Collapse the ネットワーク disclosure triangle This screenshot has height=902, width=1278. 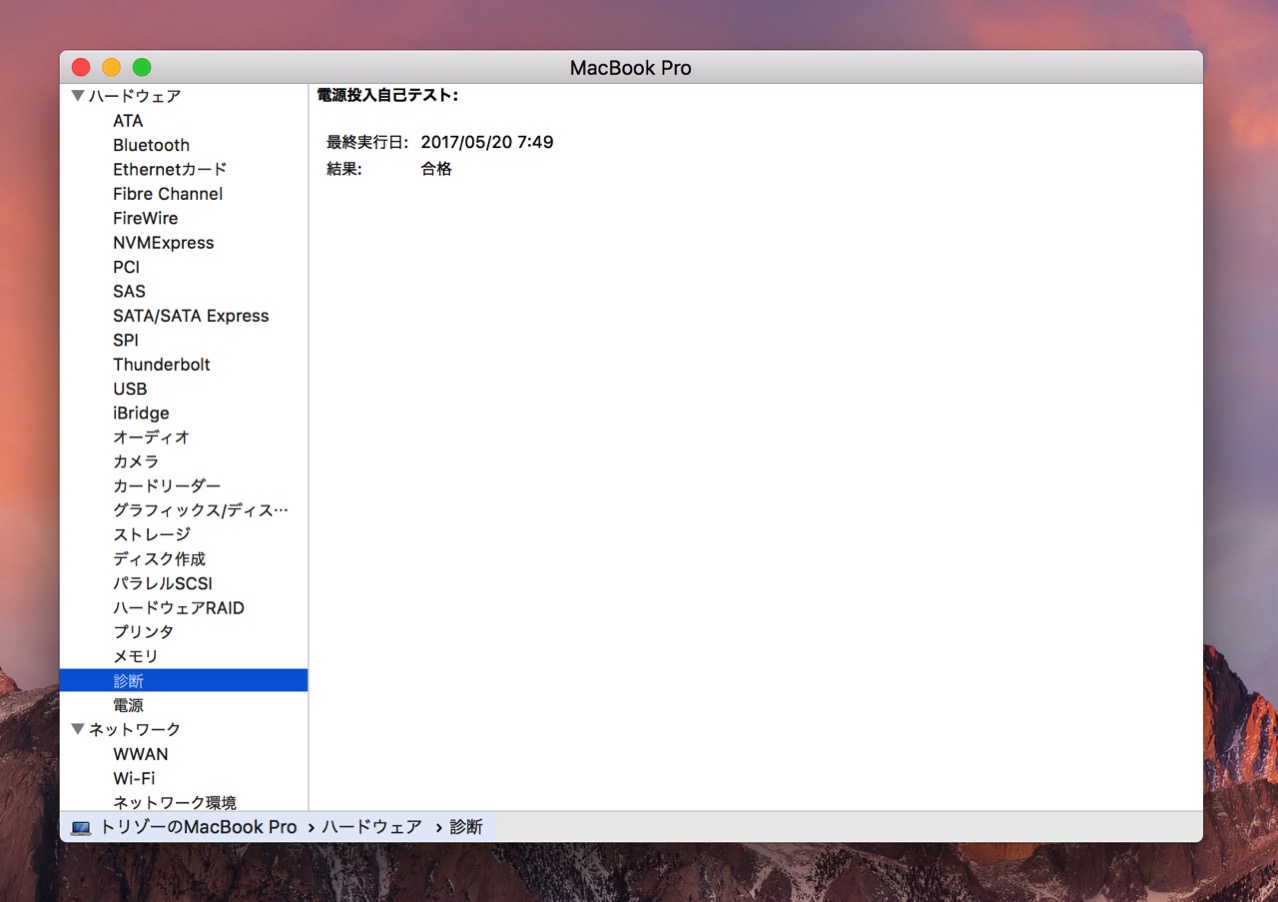(77, 729)
